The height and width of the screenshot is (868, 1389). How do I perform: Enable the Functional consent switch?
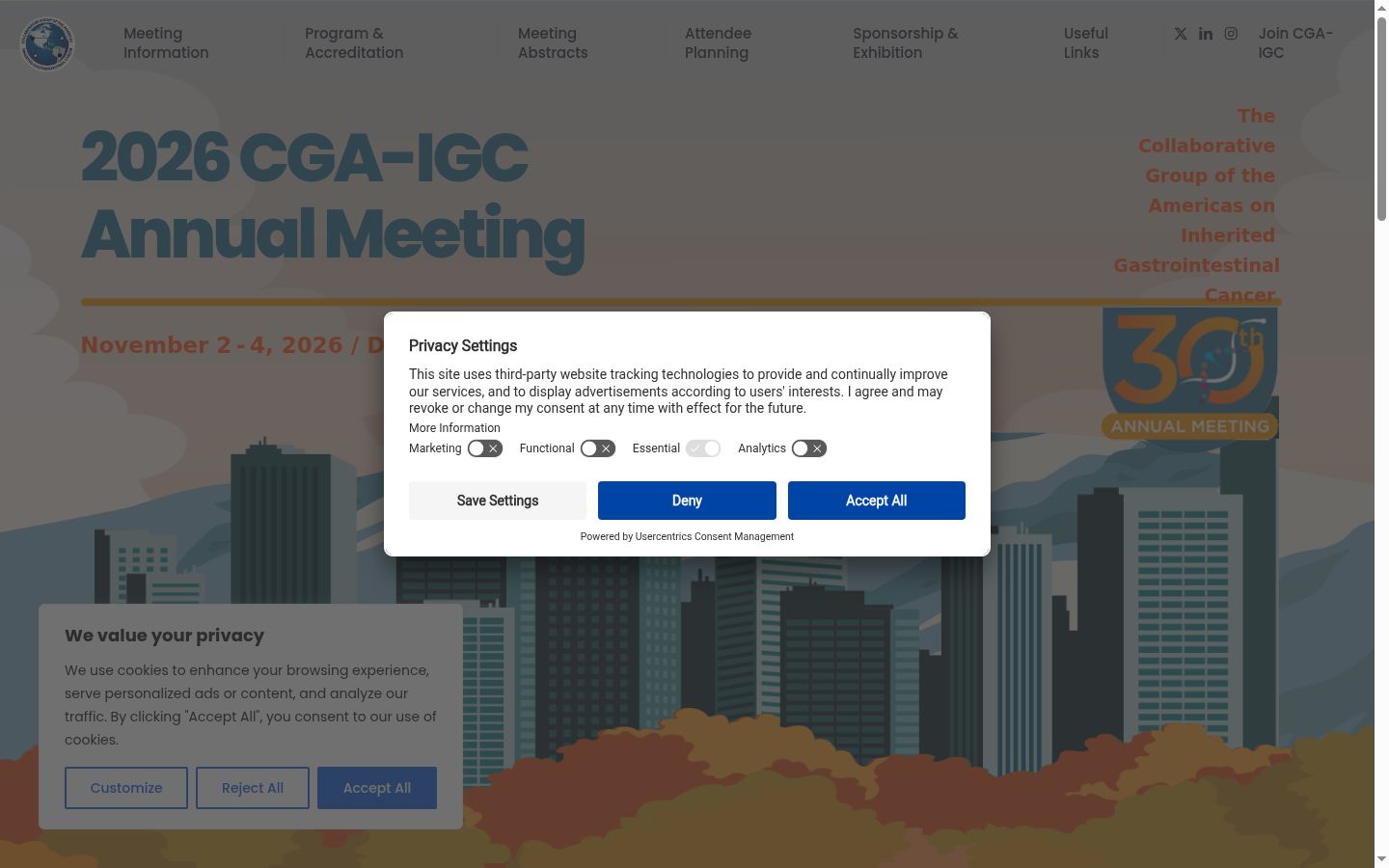pos(598,448)
